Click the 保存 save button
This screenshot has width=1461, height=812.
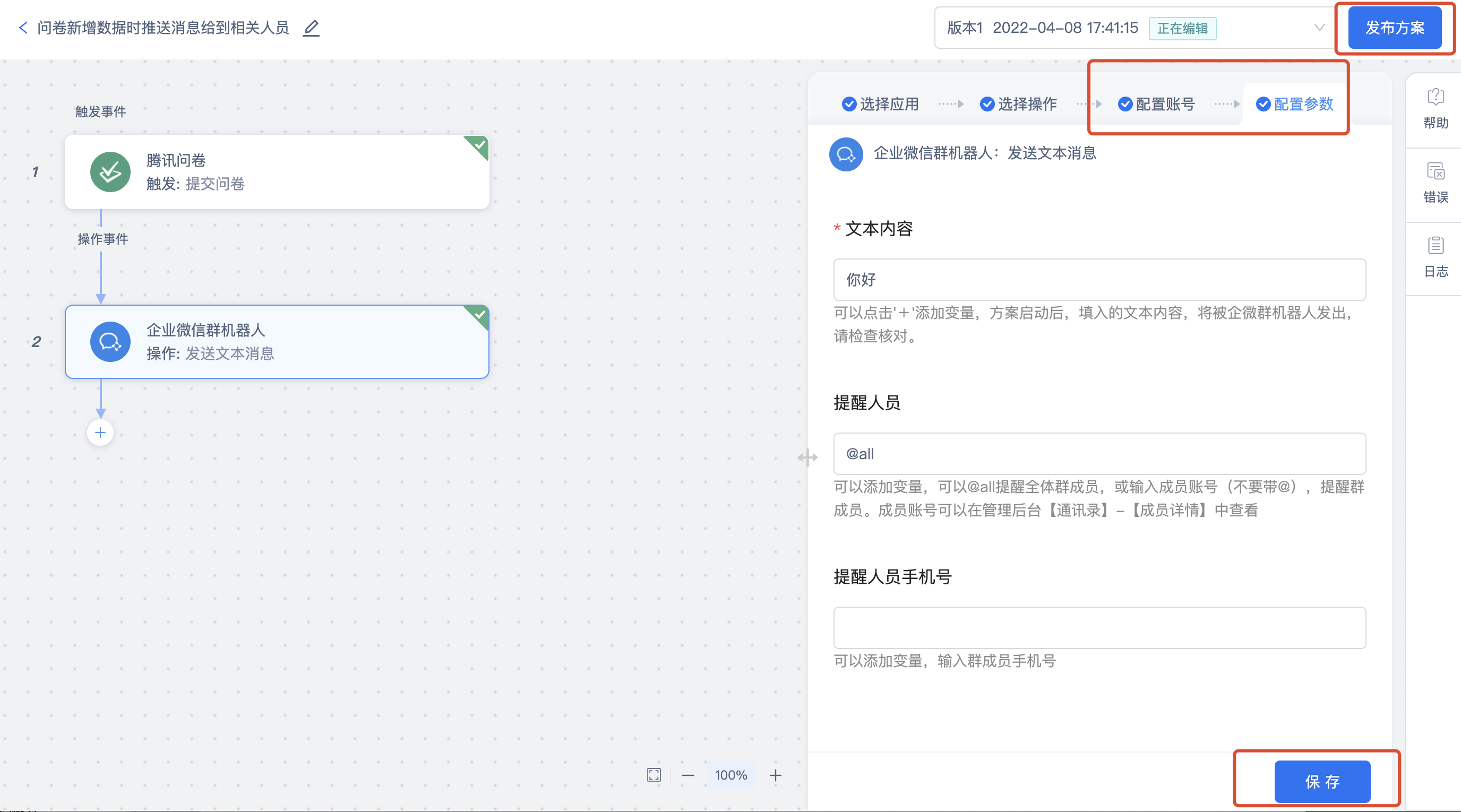point(1322,782)
